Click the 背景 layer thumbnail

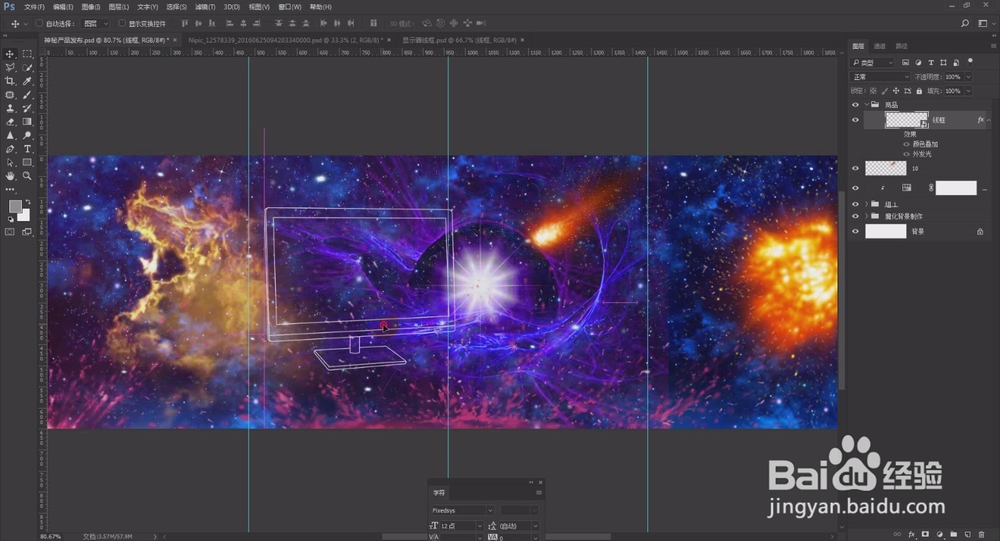click(885, 232)
